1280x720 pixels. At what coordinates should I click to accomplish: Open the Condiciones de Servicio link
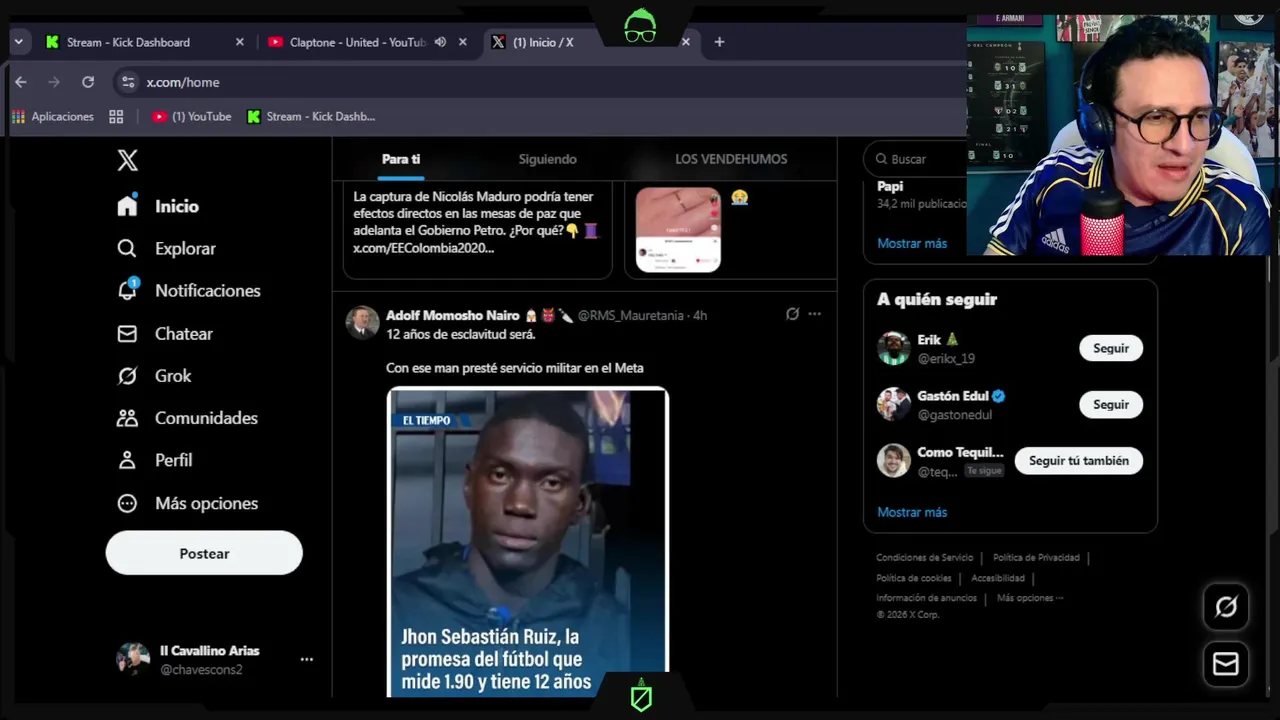click(x=924, y=558)
